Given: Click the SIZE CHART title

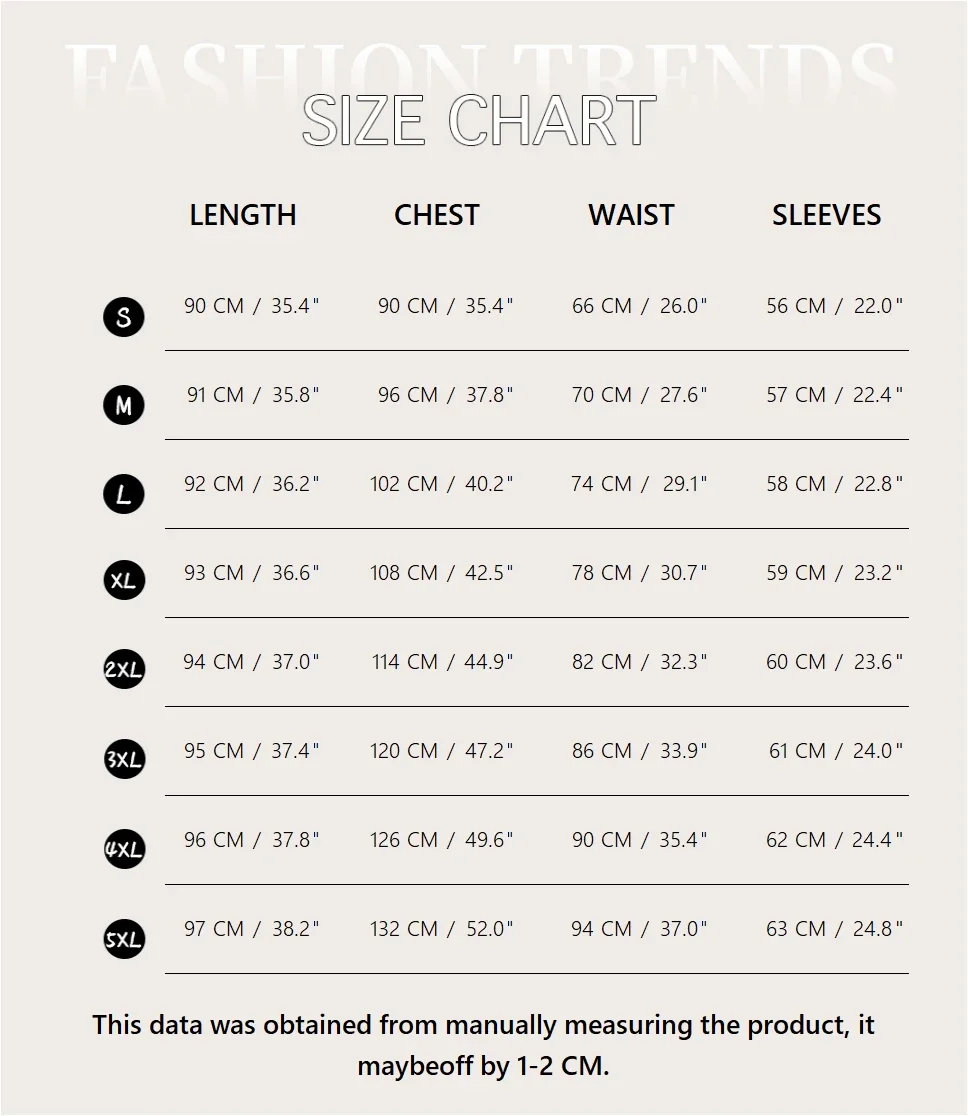Looking at the screenshot, I should (479, 121).
